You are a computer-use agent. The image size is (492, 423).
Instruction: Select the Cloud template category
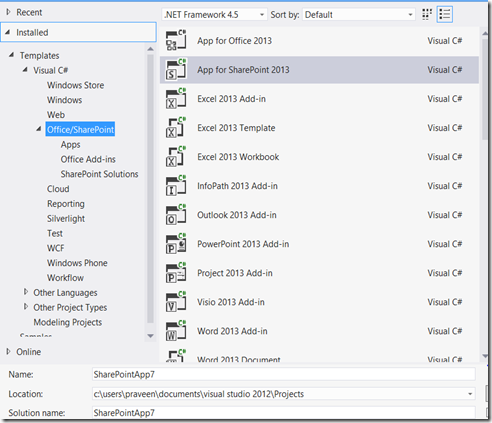tap(58, 189)
